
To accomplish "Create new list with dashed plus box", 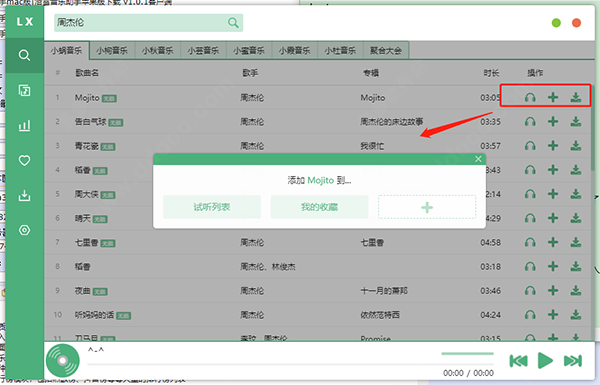I will tap(427, 207).
